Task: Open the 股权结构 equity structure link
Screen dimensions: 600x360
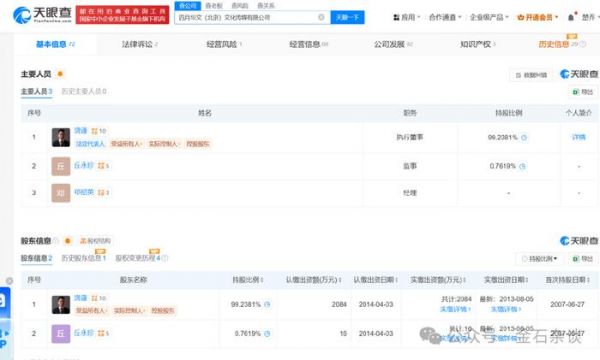Action: pos(95,241)
